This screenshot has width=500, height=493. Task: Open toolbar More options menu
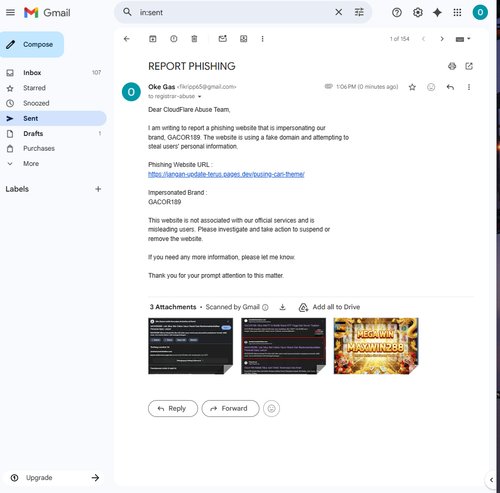(262, 39)
